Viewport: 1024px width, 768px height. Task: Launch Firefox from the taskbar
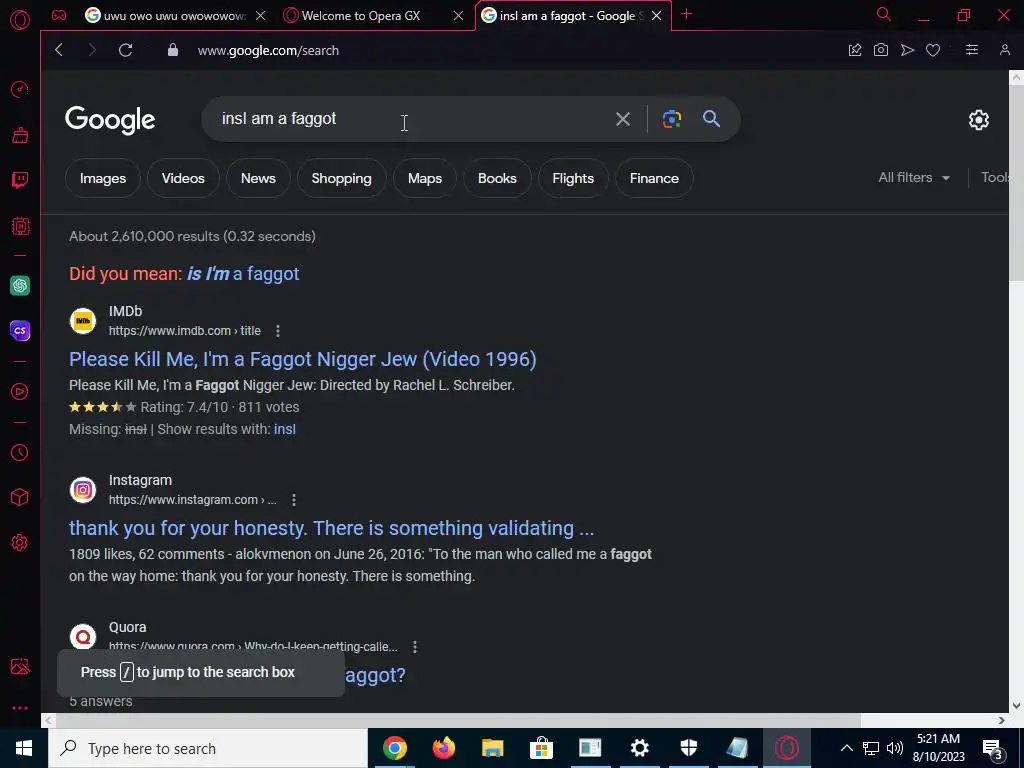point(443,748)
